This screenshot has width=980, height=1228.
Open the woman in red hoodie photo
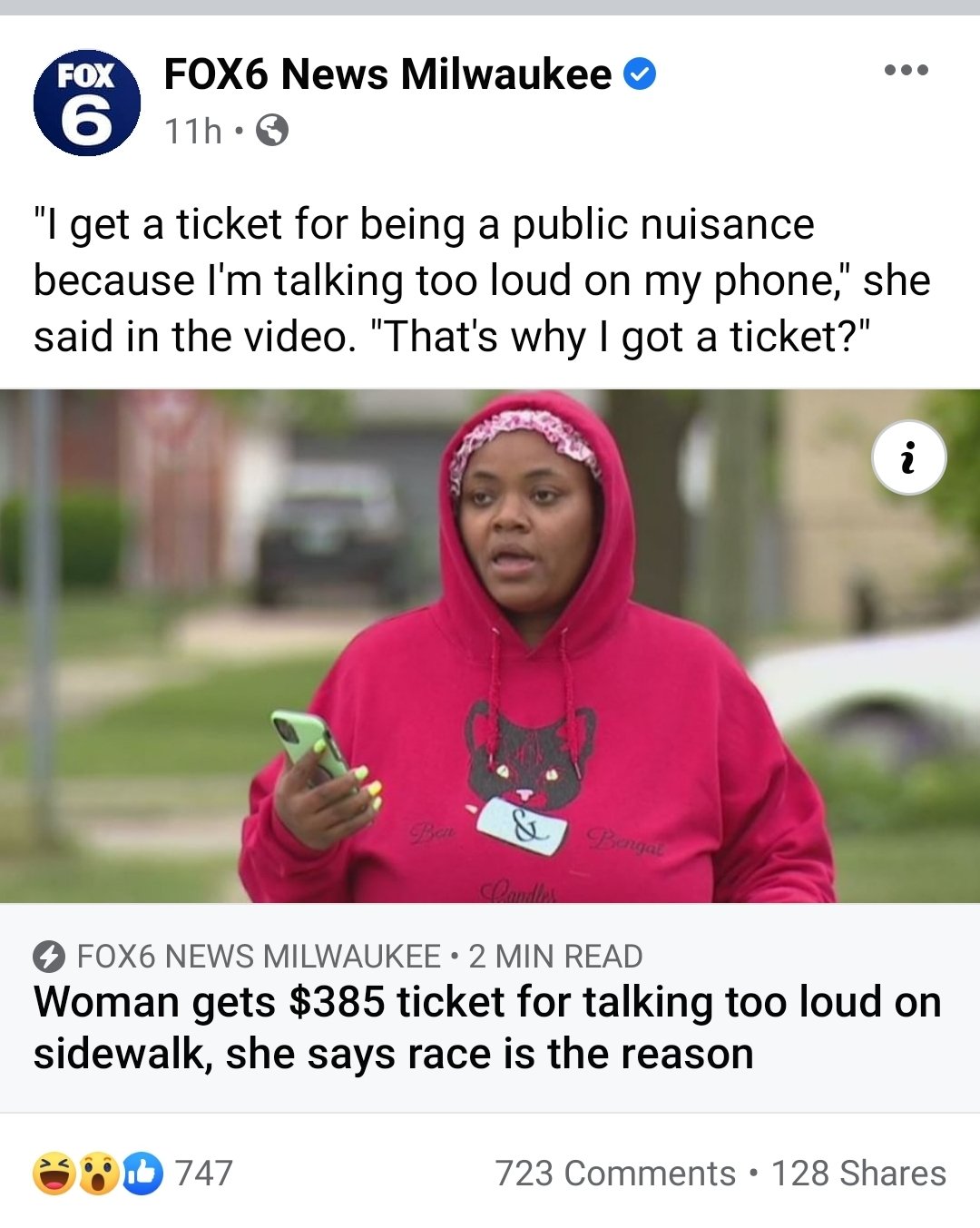coord(490,646)
